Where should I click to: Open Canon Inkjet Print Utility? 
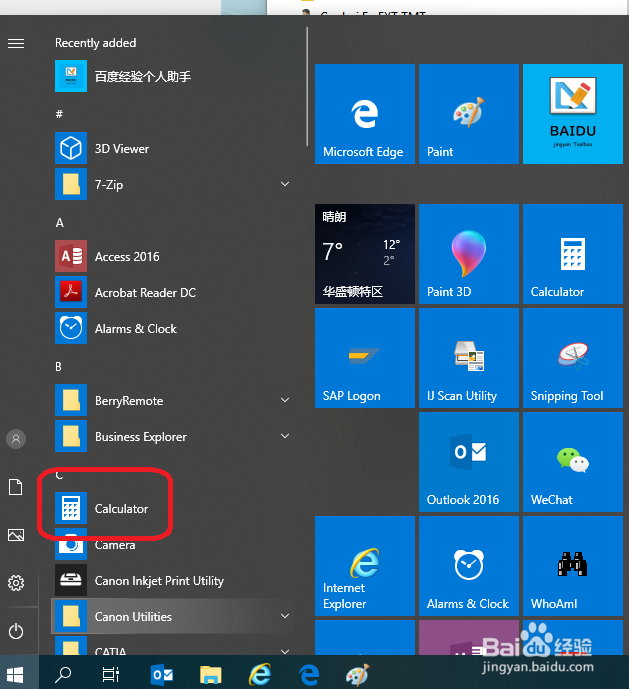pyautogui.click(x=172, y=581)
